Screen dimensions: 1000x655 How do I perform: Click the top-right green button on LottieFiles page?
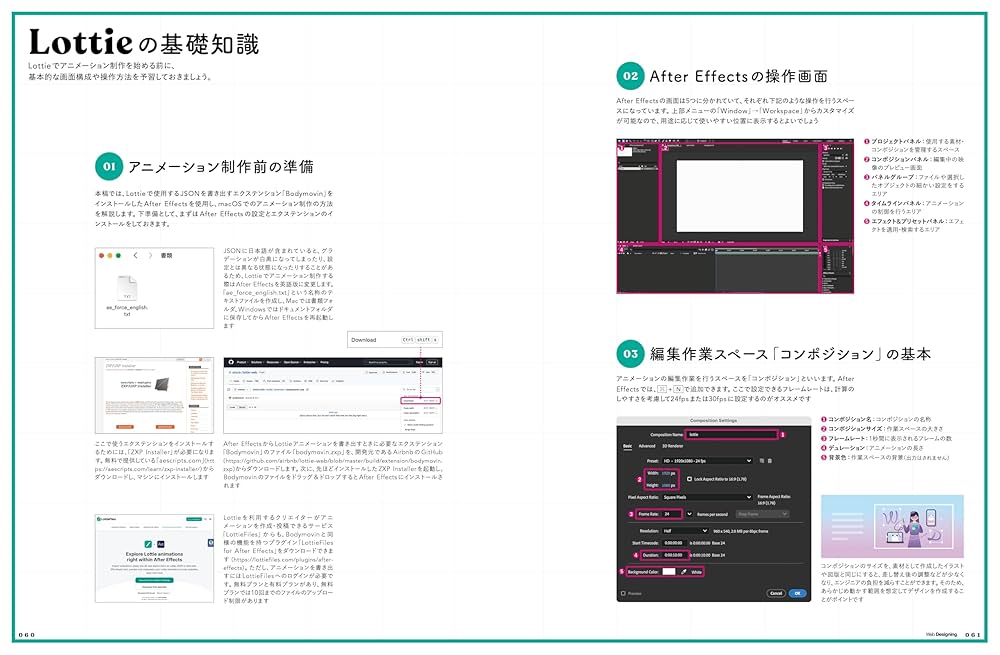click(x=194, y=519)
